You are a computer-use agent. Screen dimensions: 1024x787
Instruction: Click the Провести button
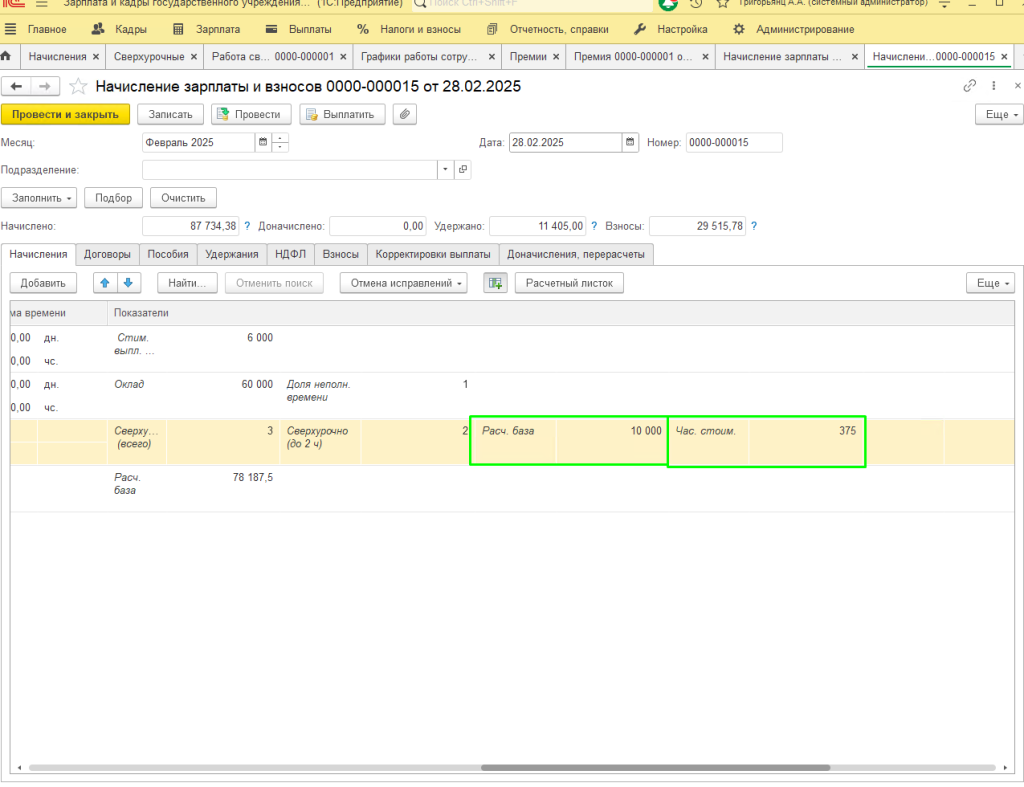(251, 114)
